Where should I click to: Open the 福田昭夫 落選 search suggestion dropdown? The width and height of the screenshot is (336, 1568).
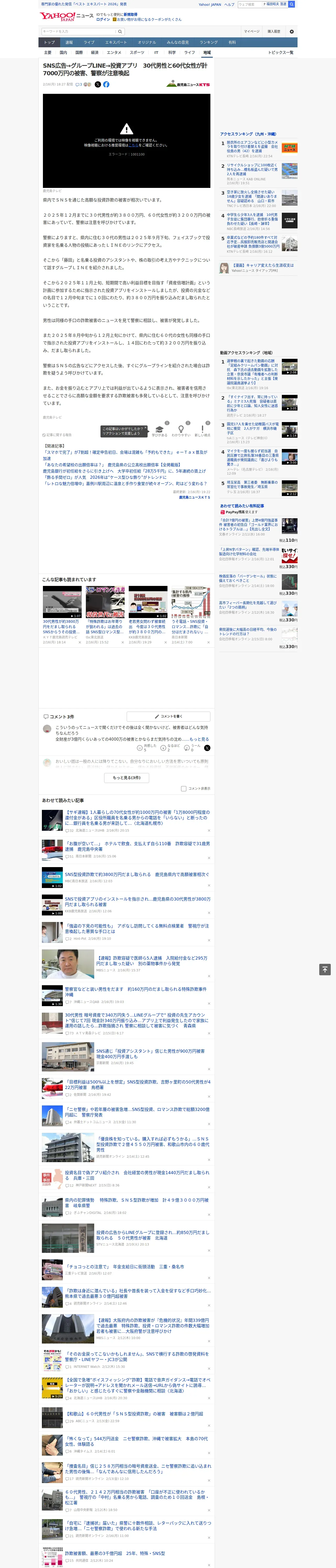click(x=276, y=4)
